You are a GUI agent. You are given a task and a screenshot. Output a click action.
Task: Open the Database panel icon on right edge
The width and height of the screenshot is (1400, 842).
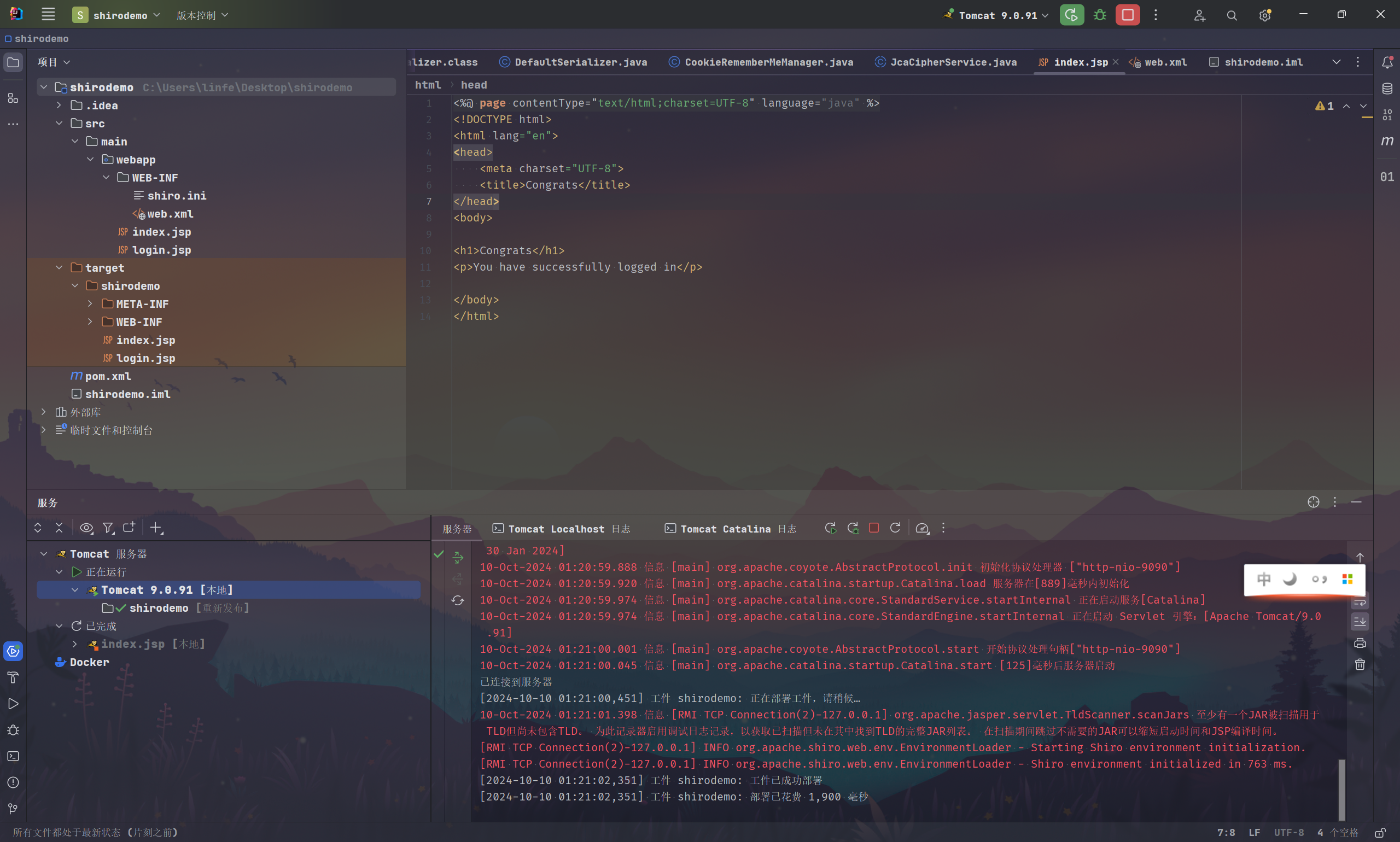pos(1387,88)
